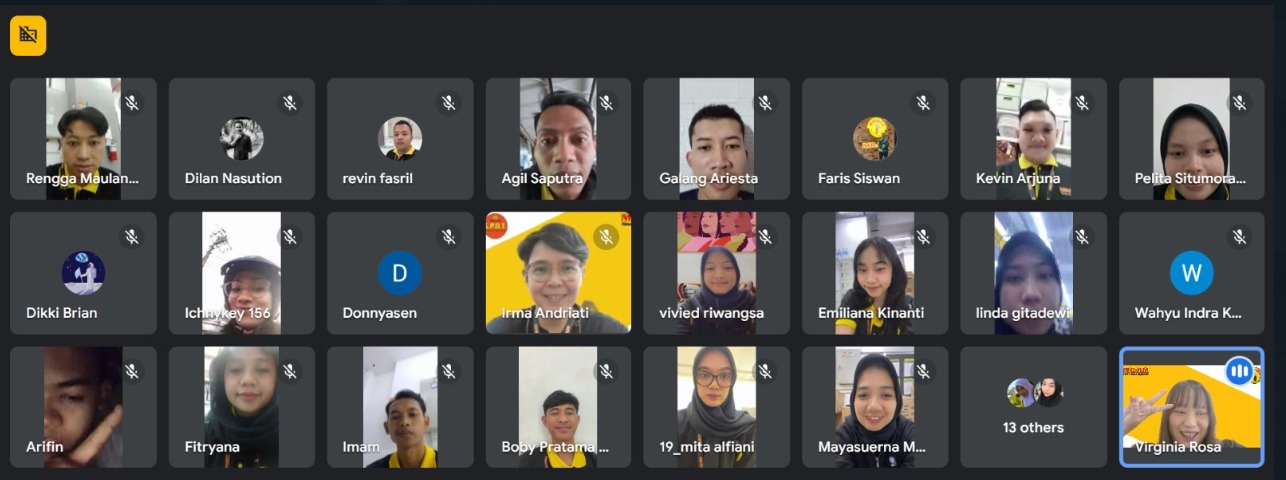1286x480 pixels.
Task: Click muted mic icon on Pelita Situmorang tile
Action: coord(1240,103)
